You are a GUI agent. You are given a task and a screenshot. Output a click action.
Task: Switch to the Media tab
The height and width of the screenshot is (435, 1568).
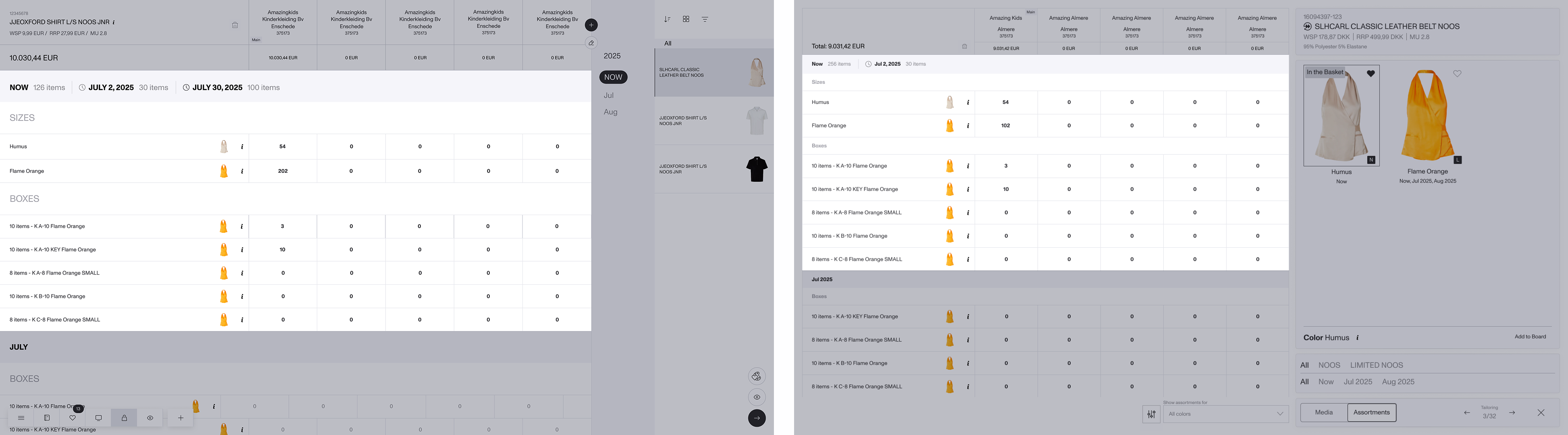(x=1324, y=412)
